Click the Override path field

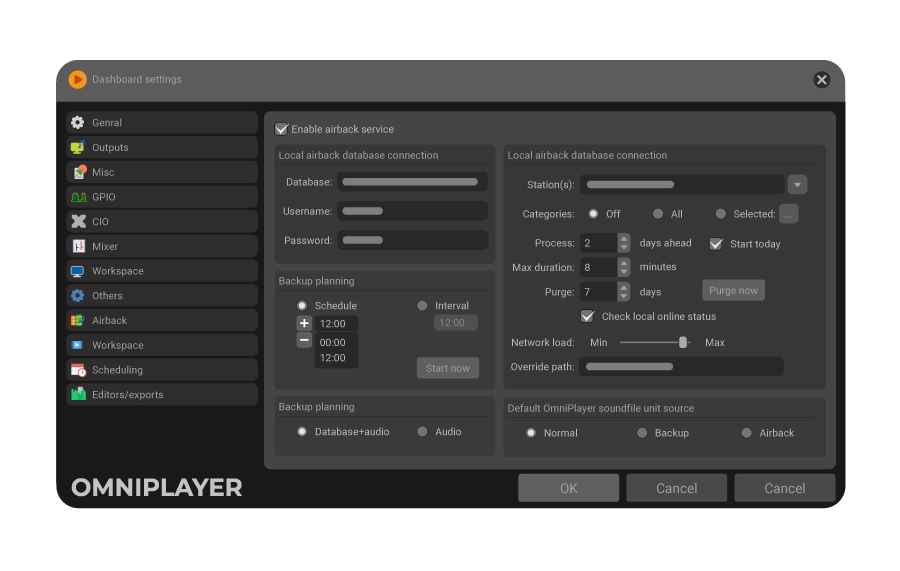click(x=681, y=366)
